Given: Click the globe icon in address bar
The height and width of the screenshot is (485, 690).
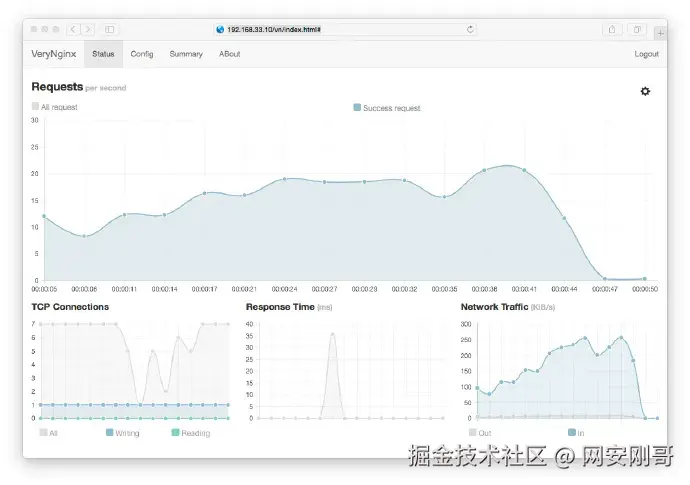Looking at the screenshot, I should coord(220,29).
